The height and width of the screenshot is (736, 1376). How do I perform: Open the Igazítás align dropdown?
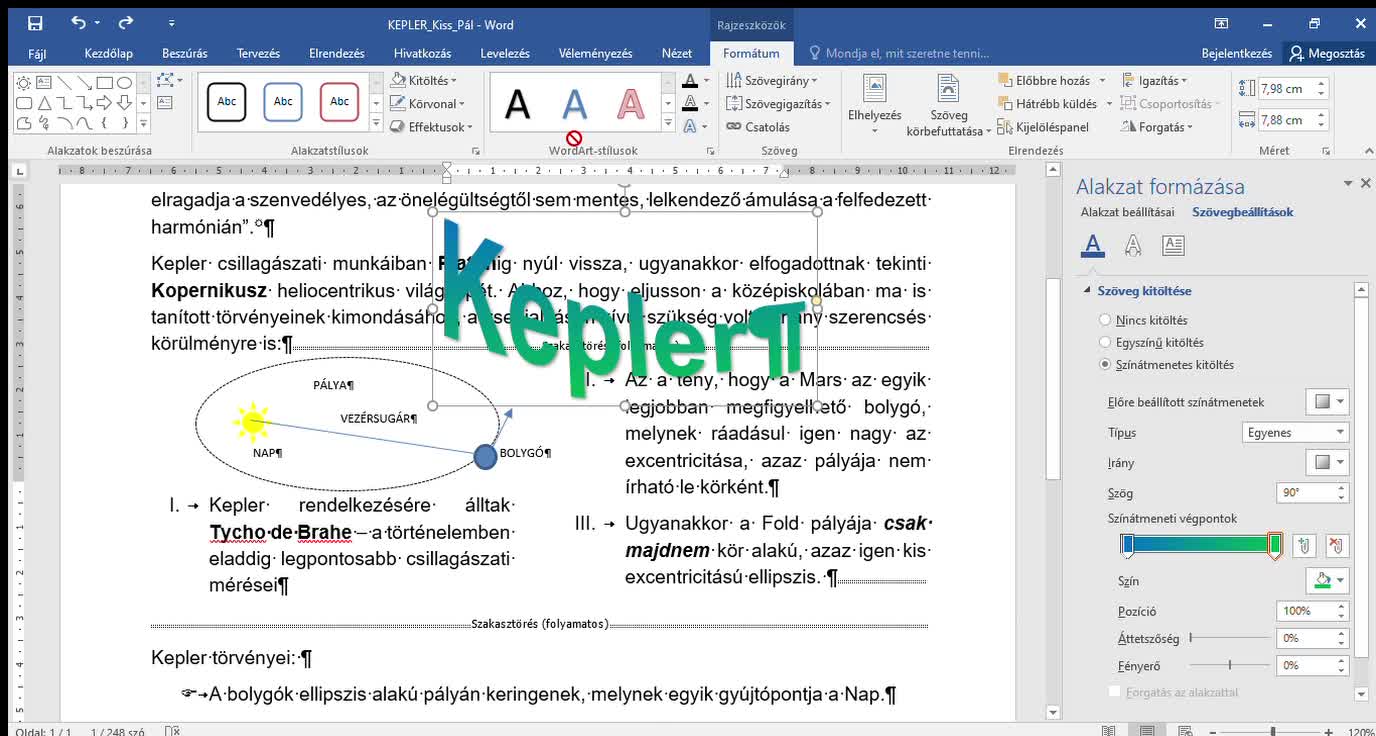1155,80
